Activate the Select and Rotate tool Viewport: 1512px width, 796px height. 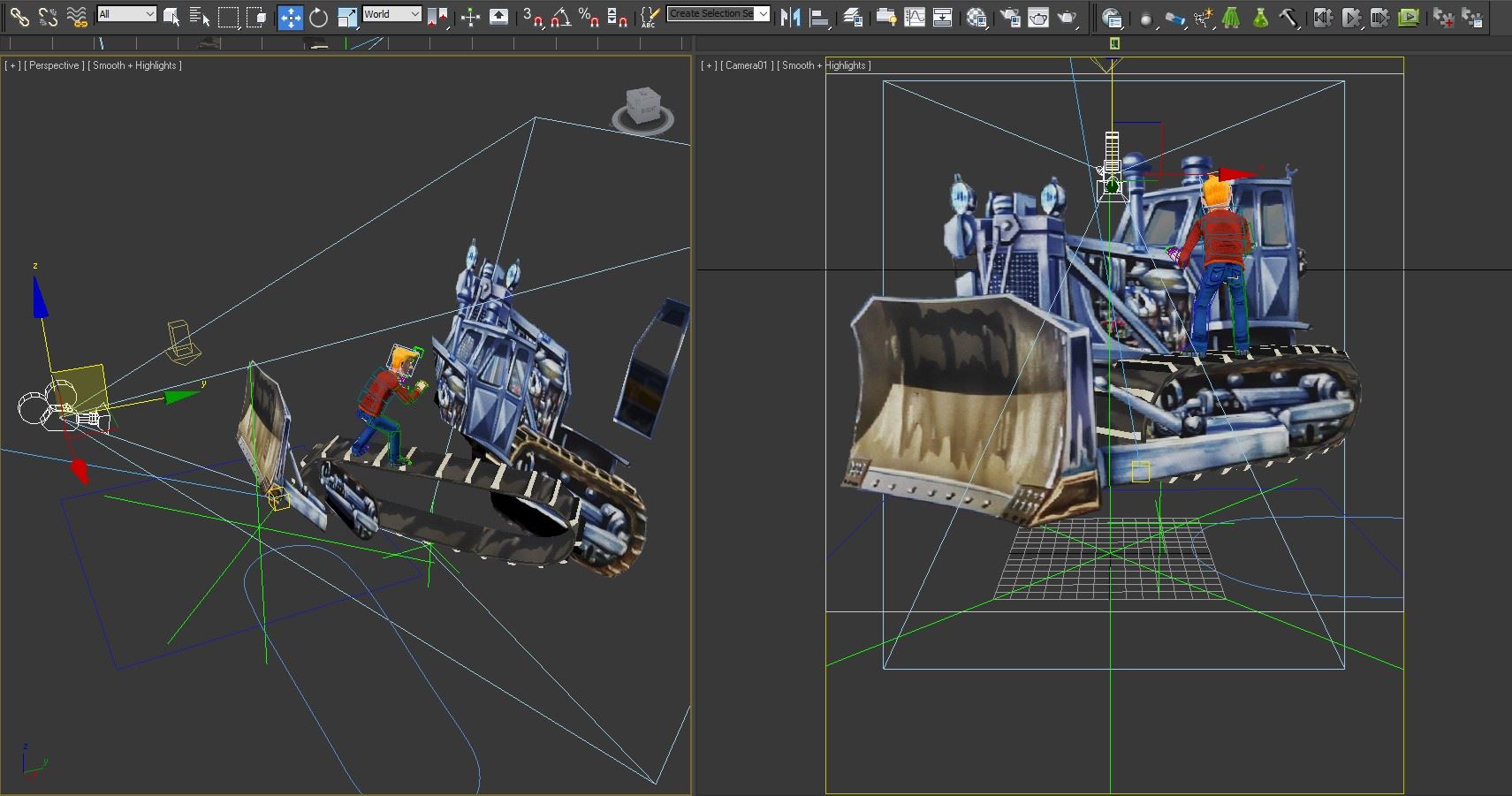pyautogui.click(x=318, y=17)
